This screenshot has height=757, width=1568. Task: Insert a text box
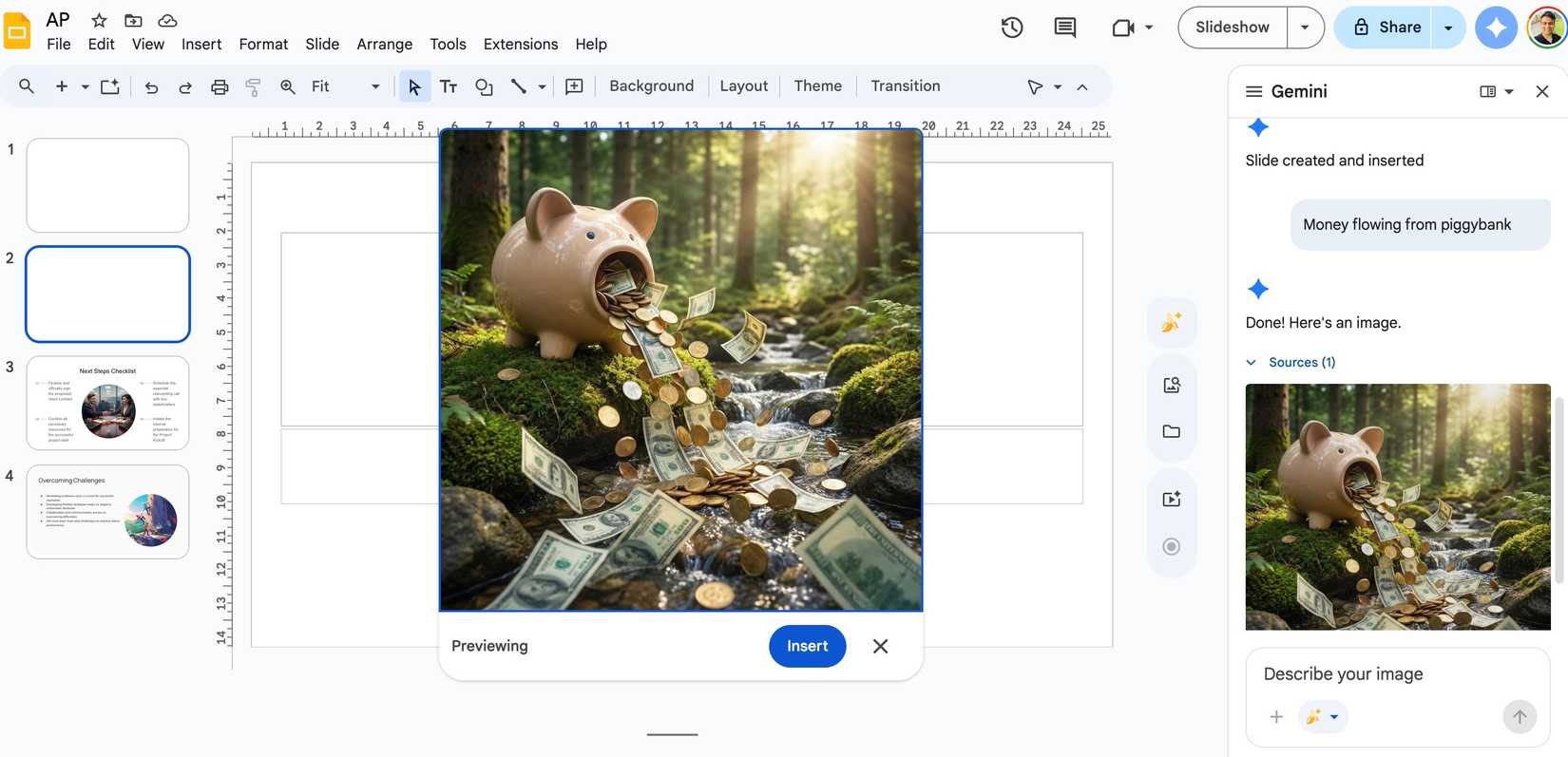tap(449, 86)
